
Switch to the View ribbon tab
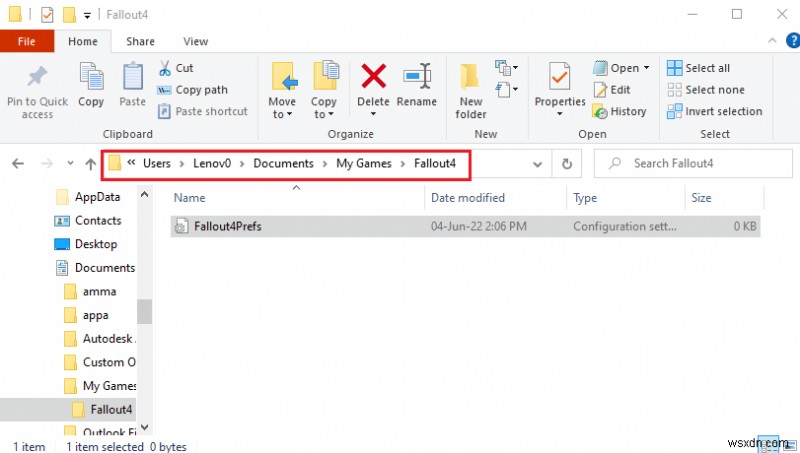tap(195, 41)
